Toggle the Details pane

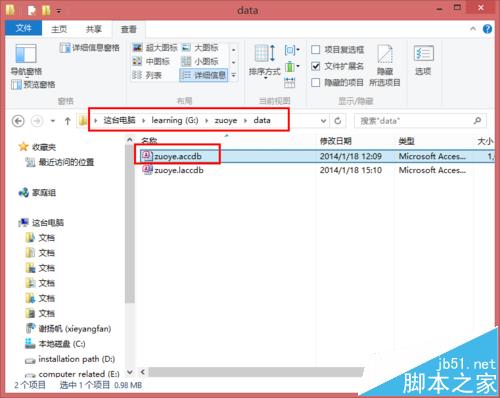pyautogui.click(x=89, y=48)
